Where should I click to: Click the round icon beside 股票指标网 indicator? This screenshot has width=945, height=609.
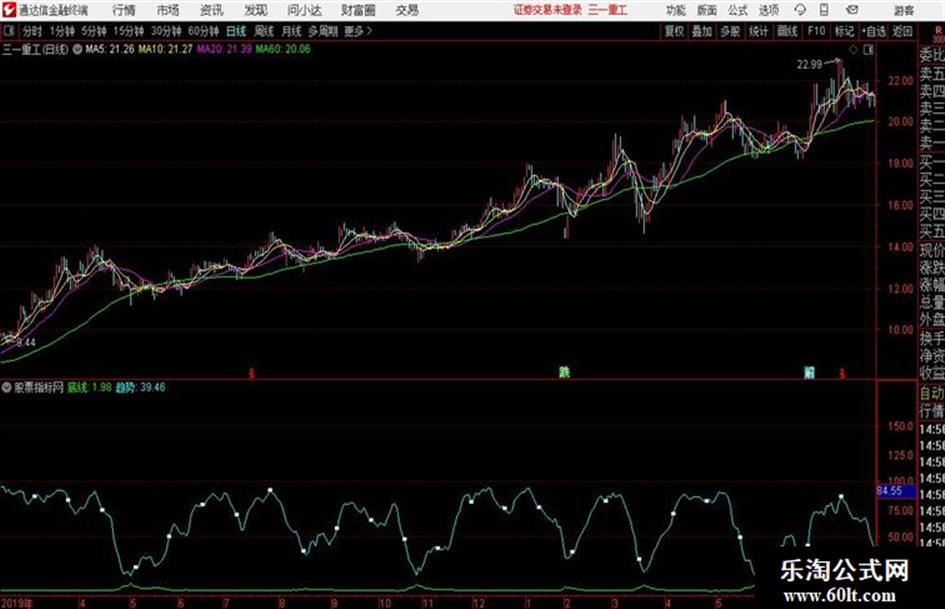(x=7, y=388)
